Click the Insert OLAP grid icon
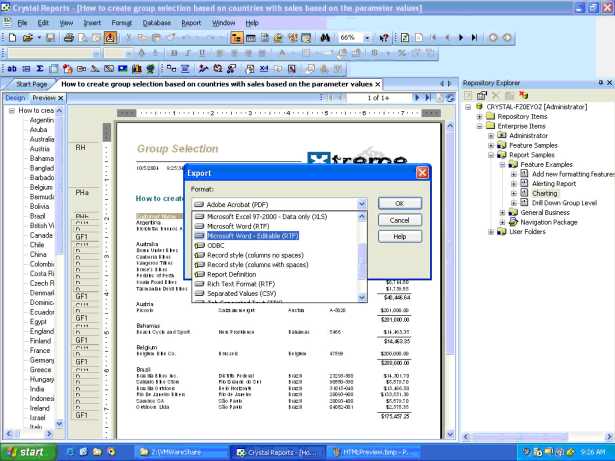The image size is (615, 461). tap(67, 69)
